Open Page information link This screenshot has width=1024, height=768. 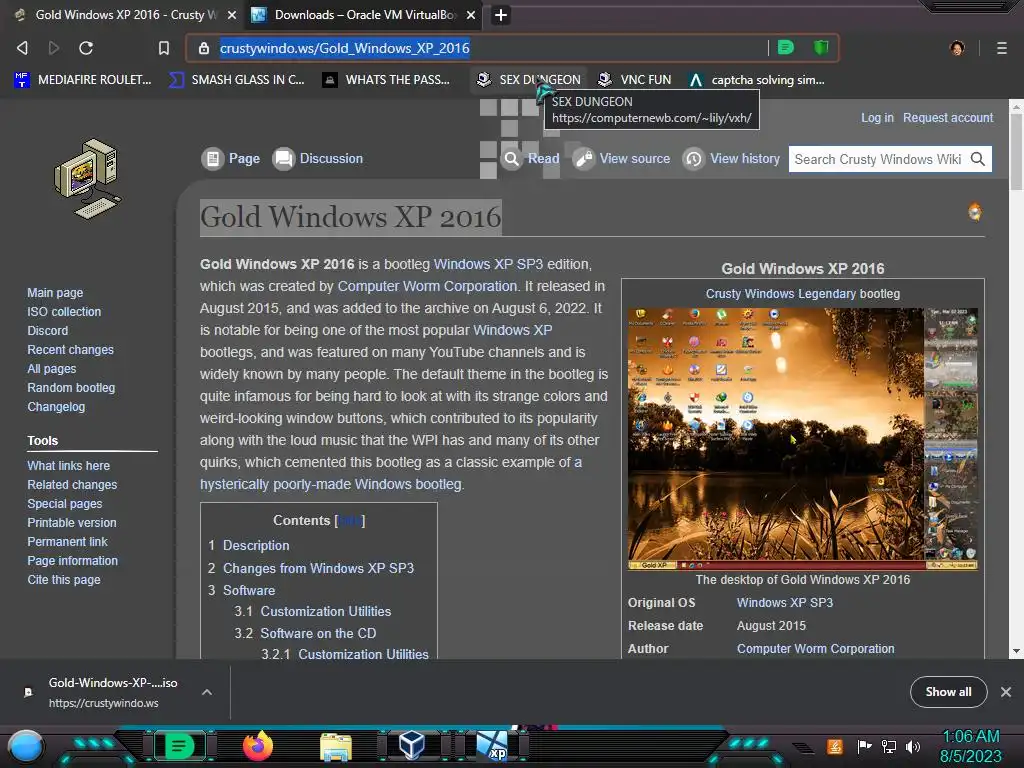(x=72, y=560)
